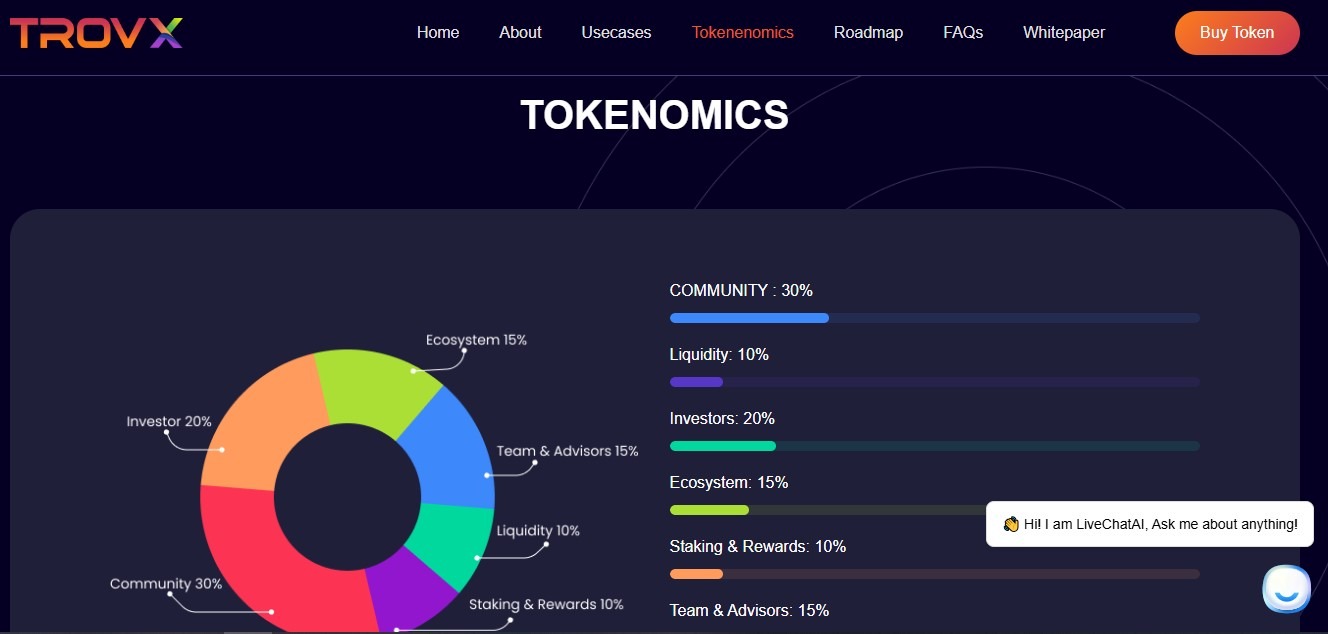Click the blue COMMUNITY 30% progress bar
The height and width of the screenshot is (634, 1328).
(748, 318)
